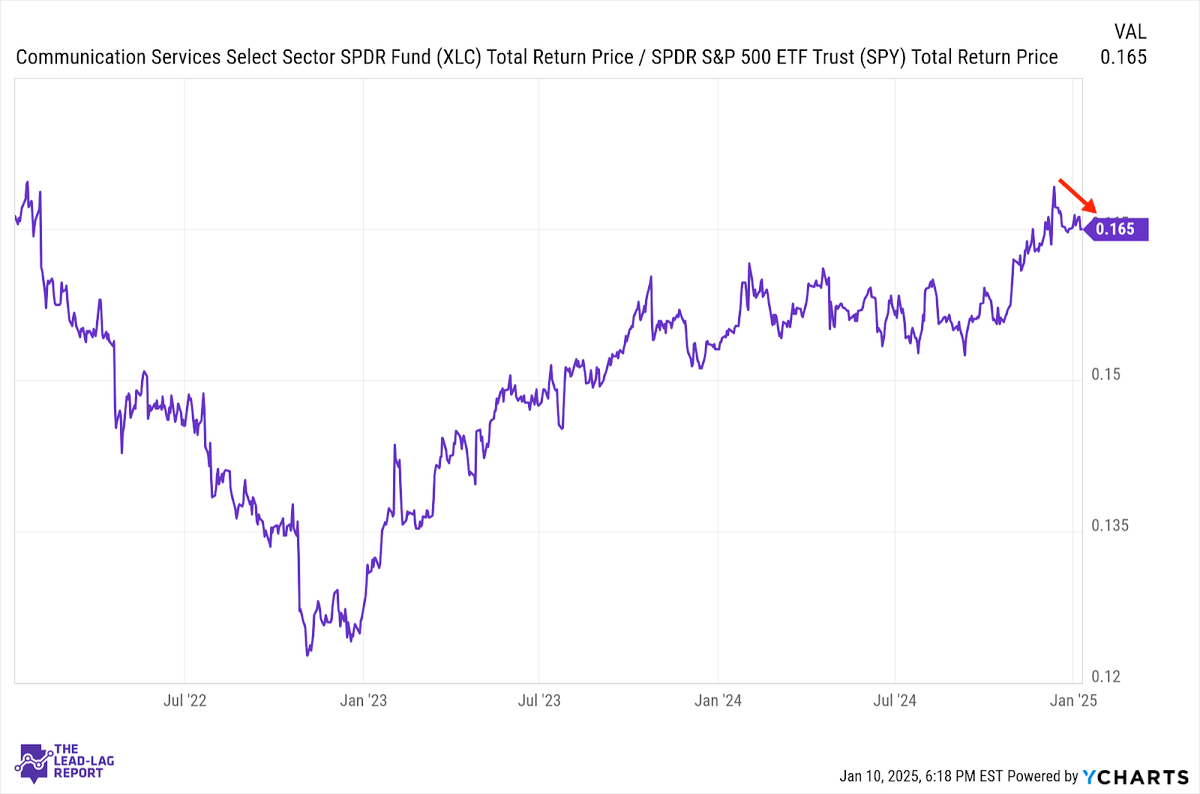Screen dimensions: 1200x794
Task: Select the Jan '25 x-axis label
Action: tap(1076, 699)
